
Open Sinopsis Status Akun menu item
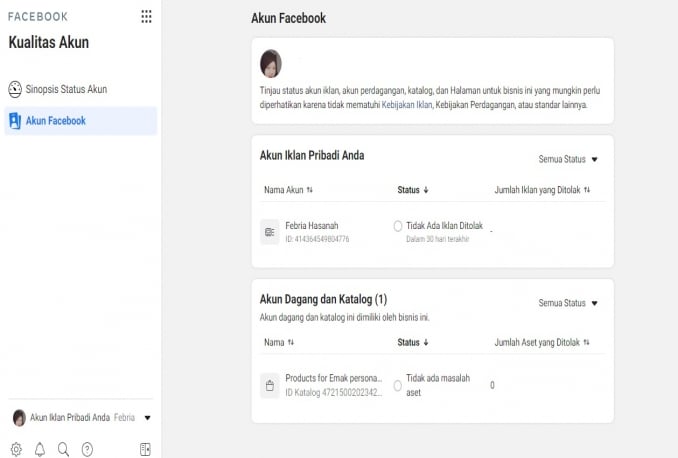pos(66,90)
